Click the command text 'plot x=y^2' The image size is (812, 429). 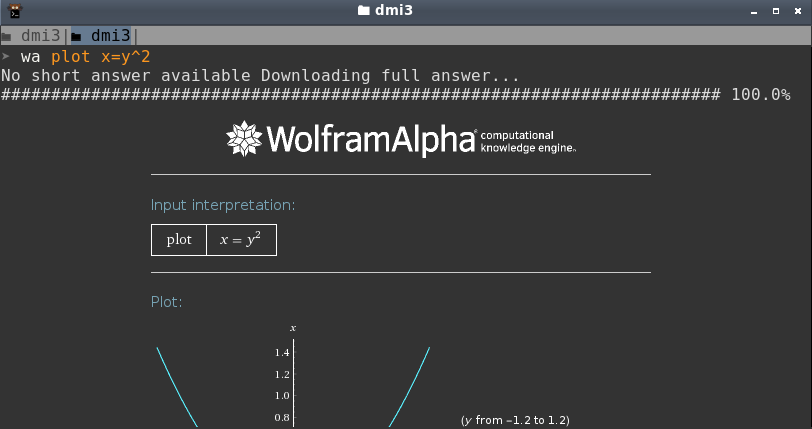(100, 56)
